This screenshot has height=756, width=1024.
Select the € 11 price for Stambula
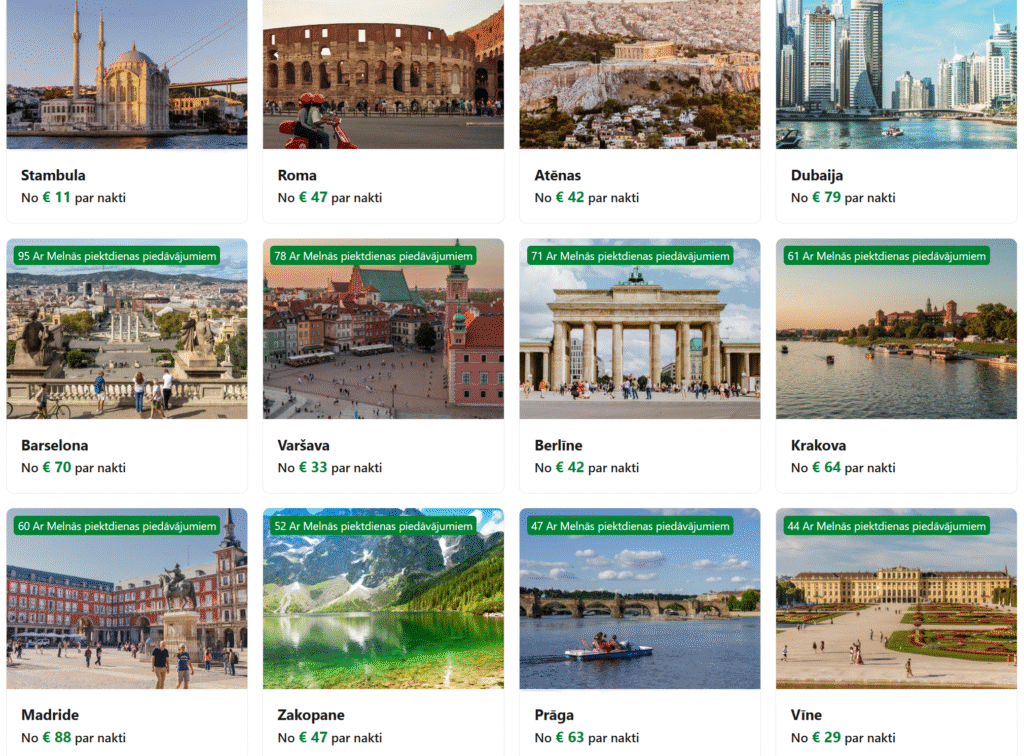[x=56, y=197]
